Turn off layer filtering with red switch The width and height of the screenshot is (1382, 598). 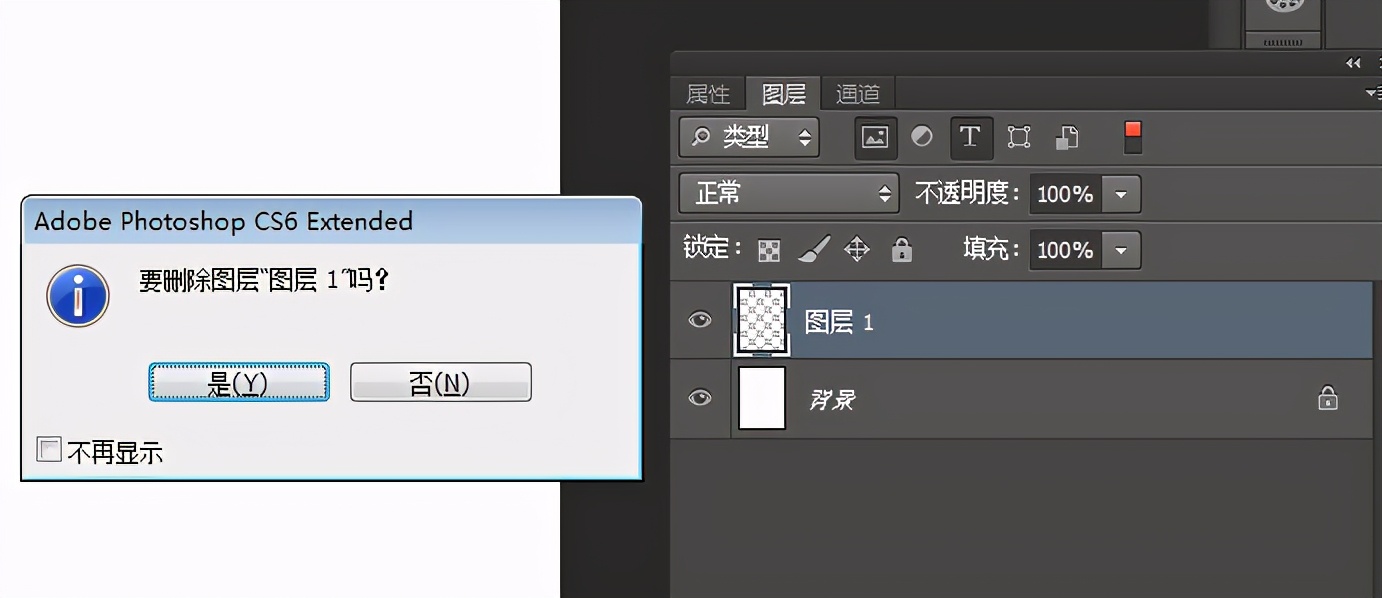click(1133, 137)
